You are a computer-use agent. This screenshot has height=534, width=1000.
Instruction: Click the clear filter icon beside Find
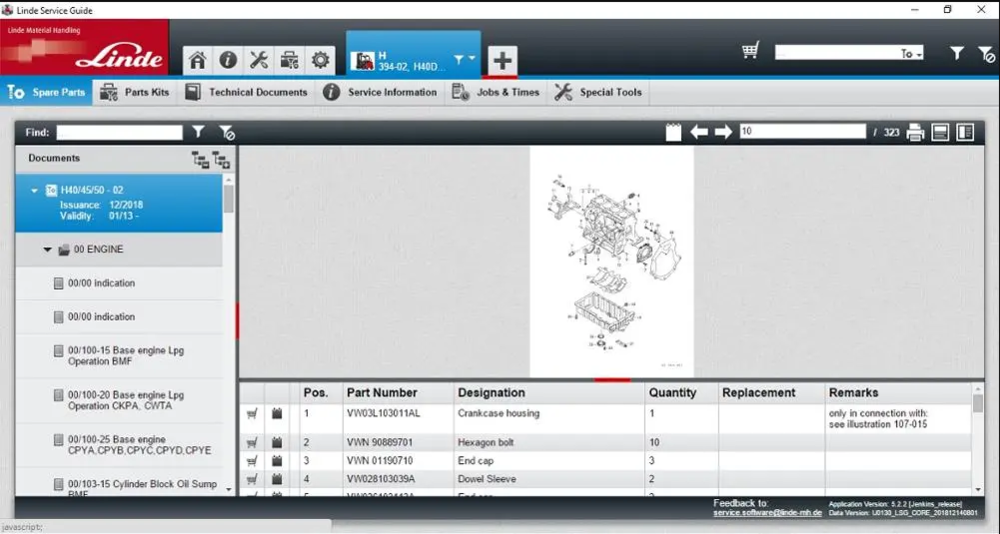point(226,132)
